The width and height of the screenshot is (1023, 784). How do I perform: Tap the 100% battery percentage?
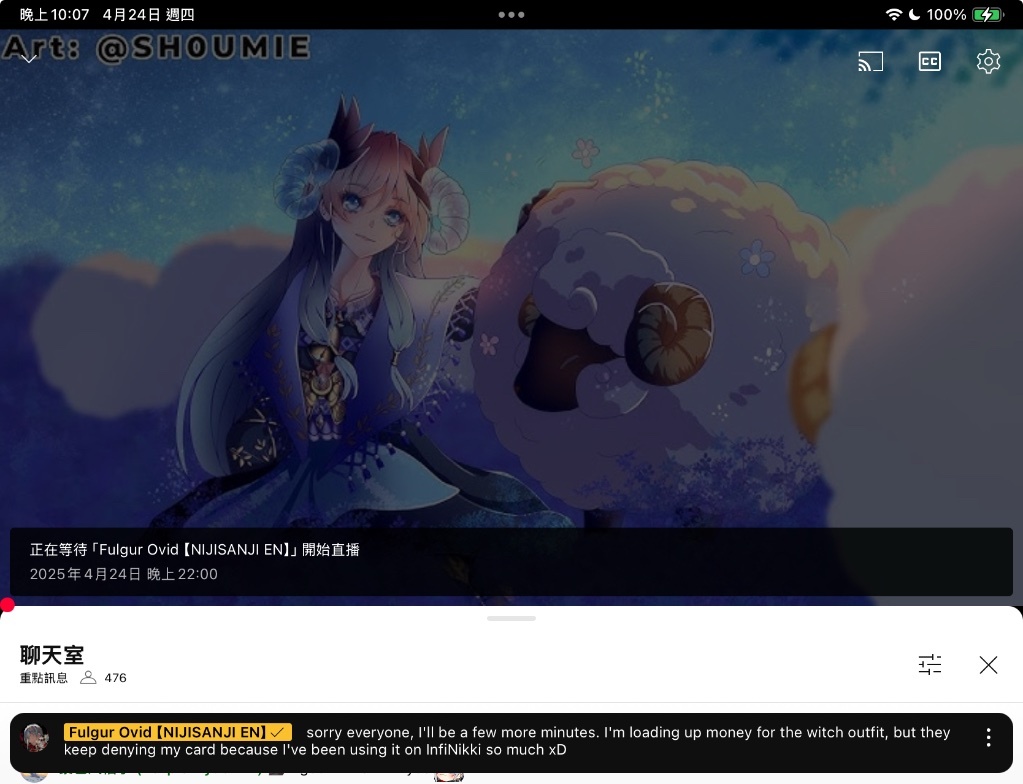[x=946, y=14]
